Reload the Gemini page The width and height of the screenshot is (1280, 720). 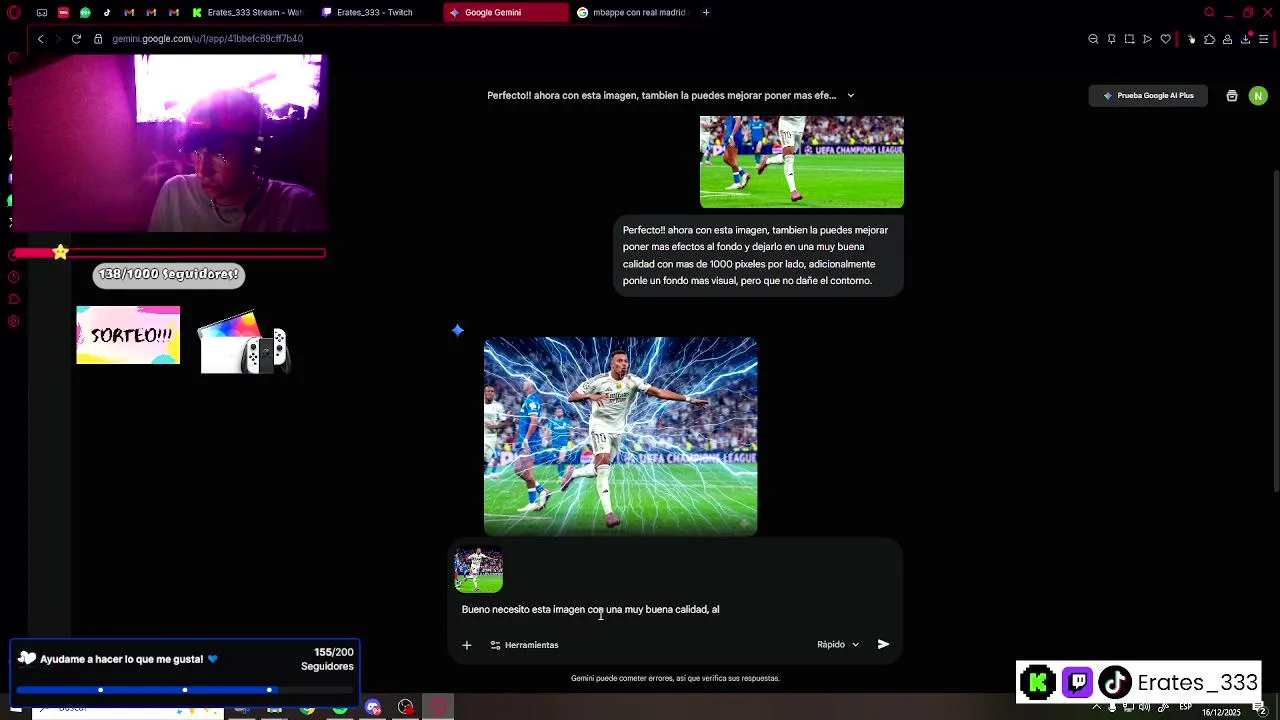click(76, 39)
